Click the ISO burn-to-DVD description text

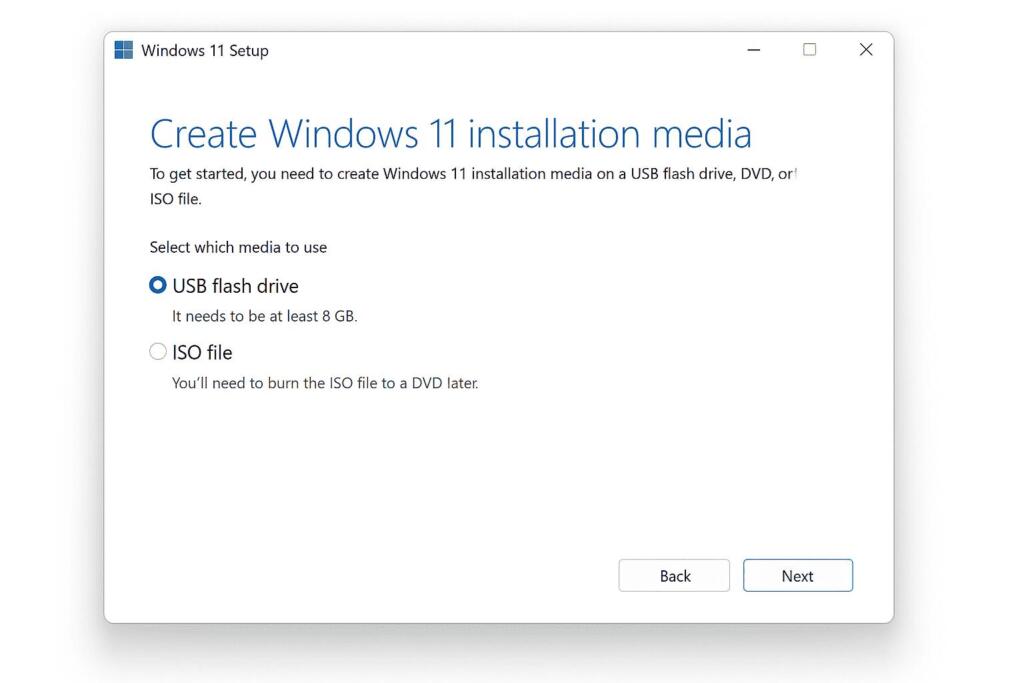click(x=325, y=383)
